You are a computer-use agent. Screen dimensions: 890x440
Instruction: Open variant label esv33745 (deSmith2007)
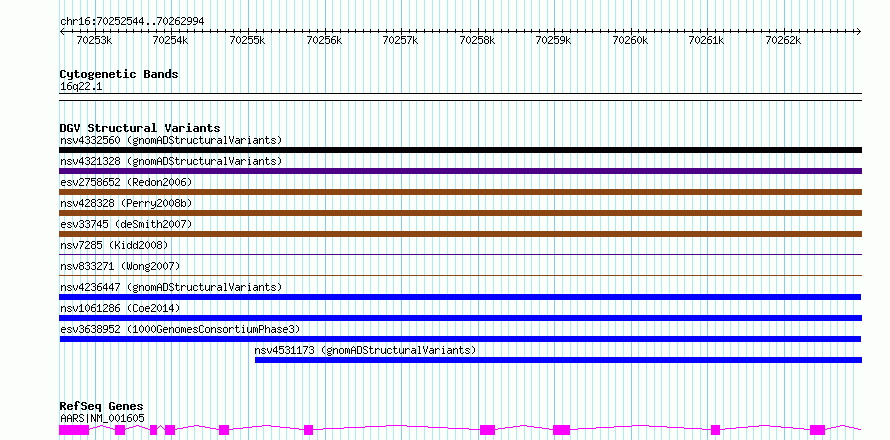pyautogui.click(x=126, y=224)
